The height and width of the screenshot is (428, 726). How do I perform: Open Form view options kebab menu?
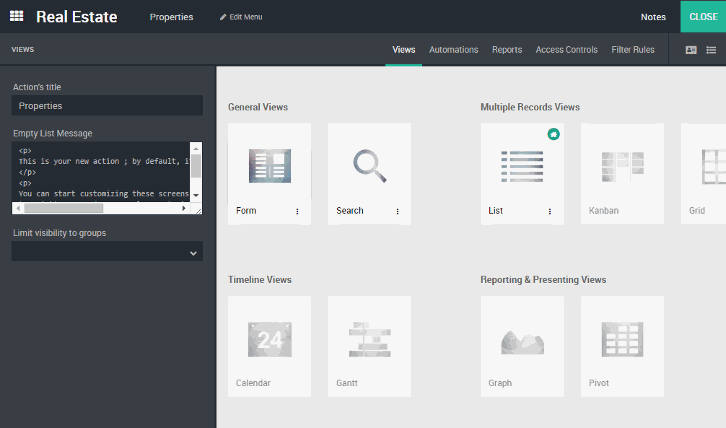click(297, 211)
